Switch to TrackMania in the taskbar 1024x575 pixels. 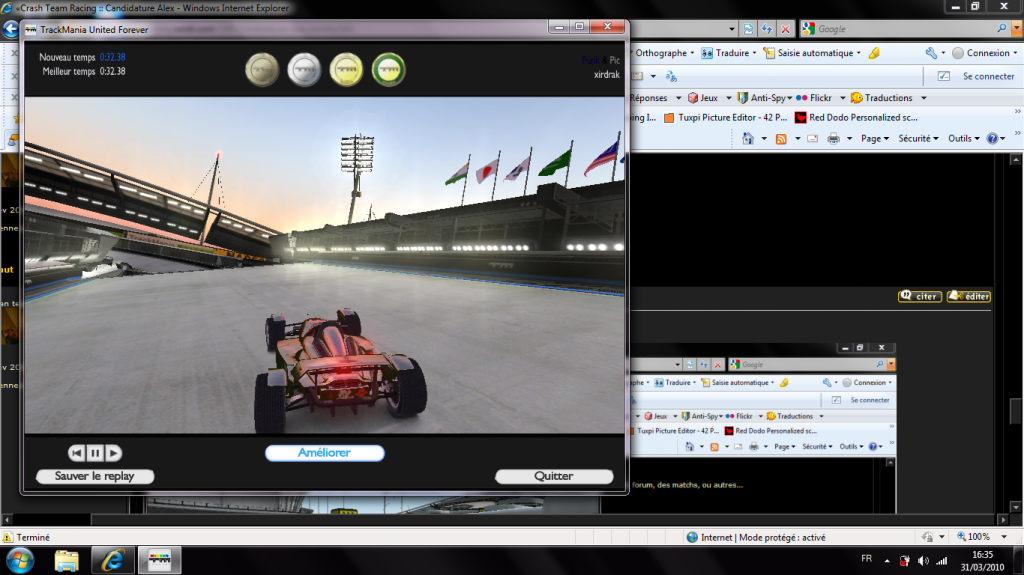(x=159, y=560)
